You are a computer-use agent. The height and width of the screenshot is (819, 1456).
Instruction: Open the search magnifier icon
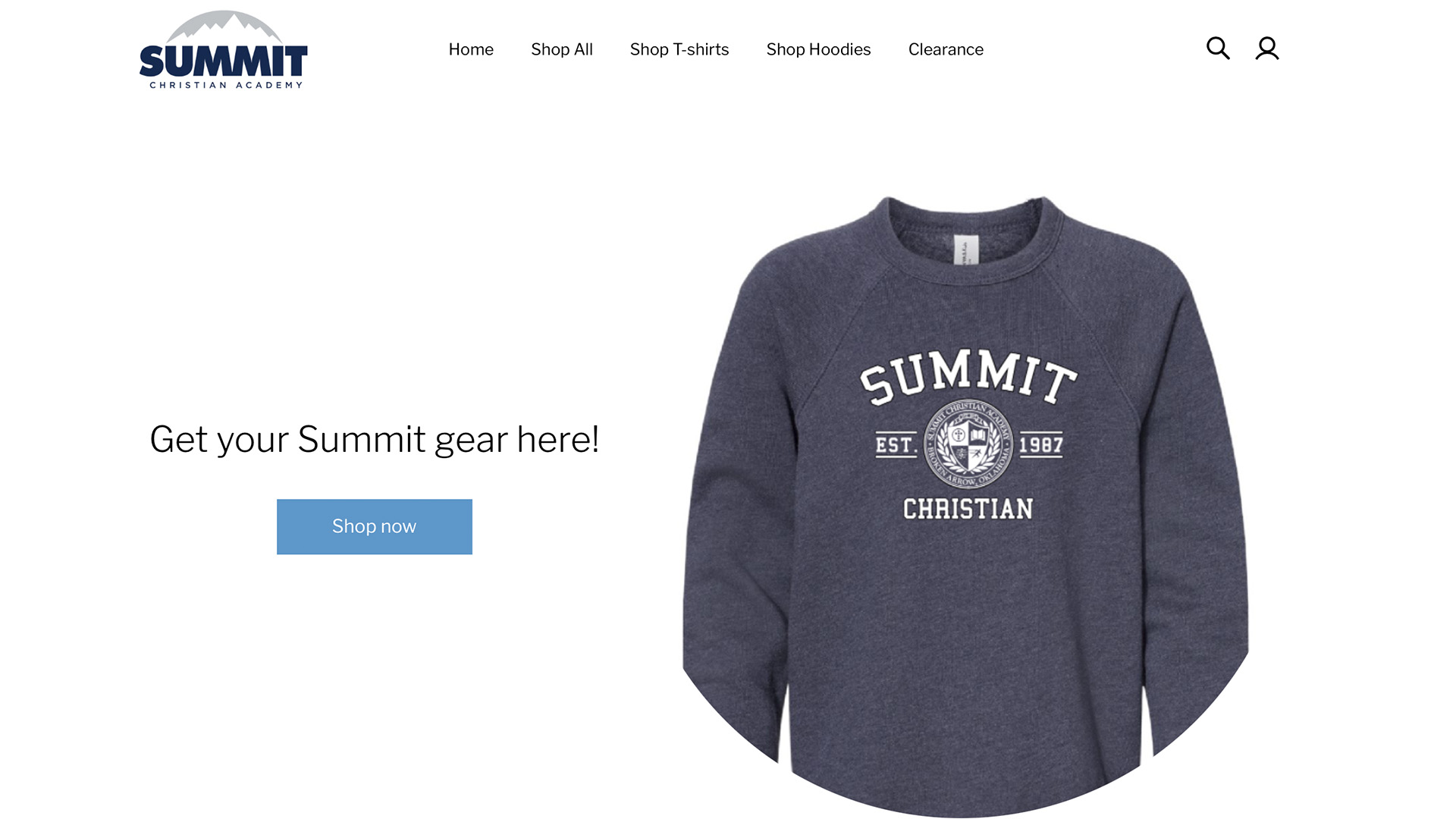coord(1218,49)
